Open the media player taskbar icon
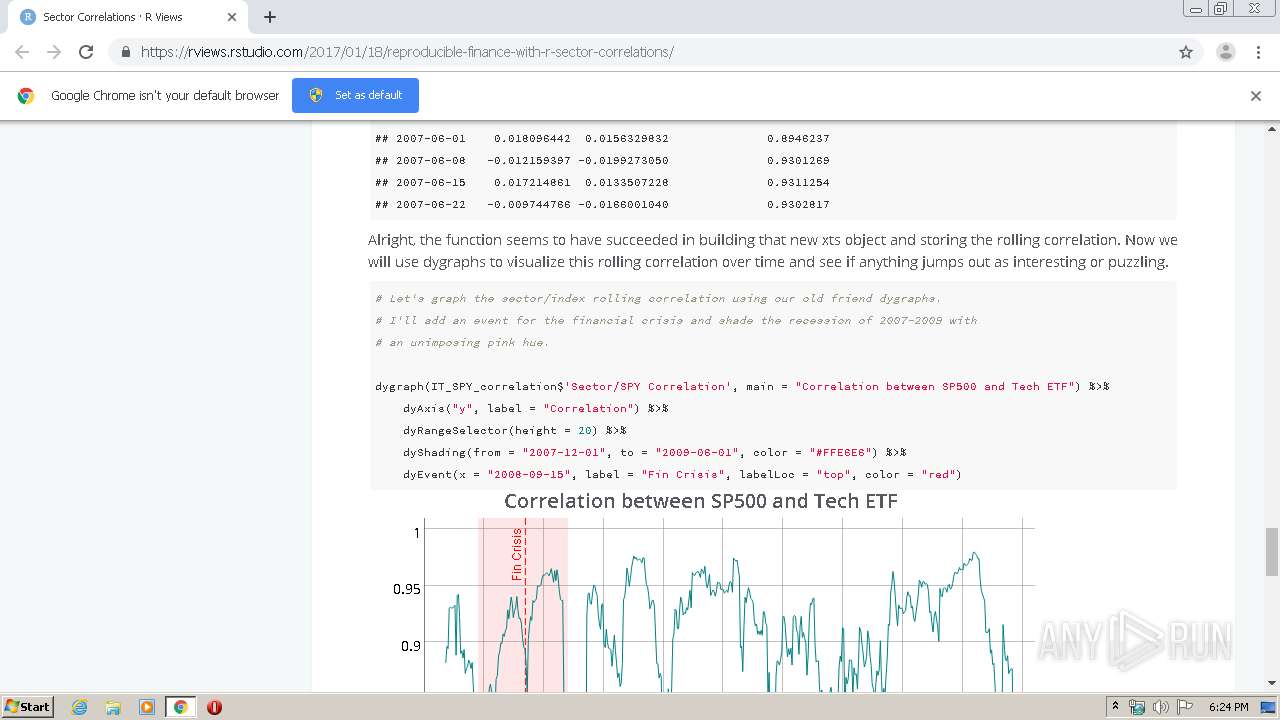Image resolution: width=1280 pixels, height=720 pixels. click(x=147, y=707)
